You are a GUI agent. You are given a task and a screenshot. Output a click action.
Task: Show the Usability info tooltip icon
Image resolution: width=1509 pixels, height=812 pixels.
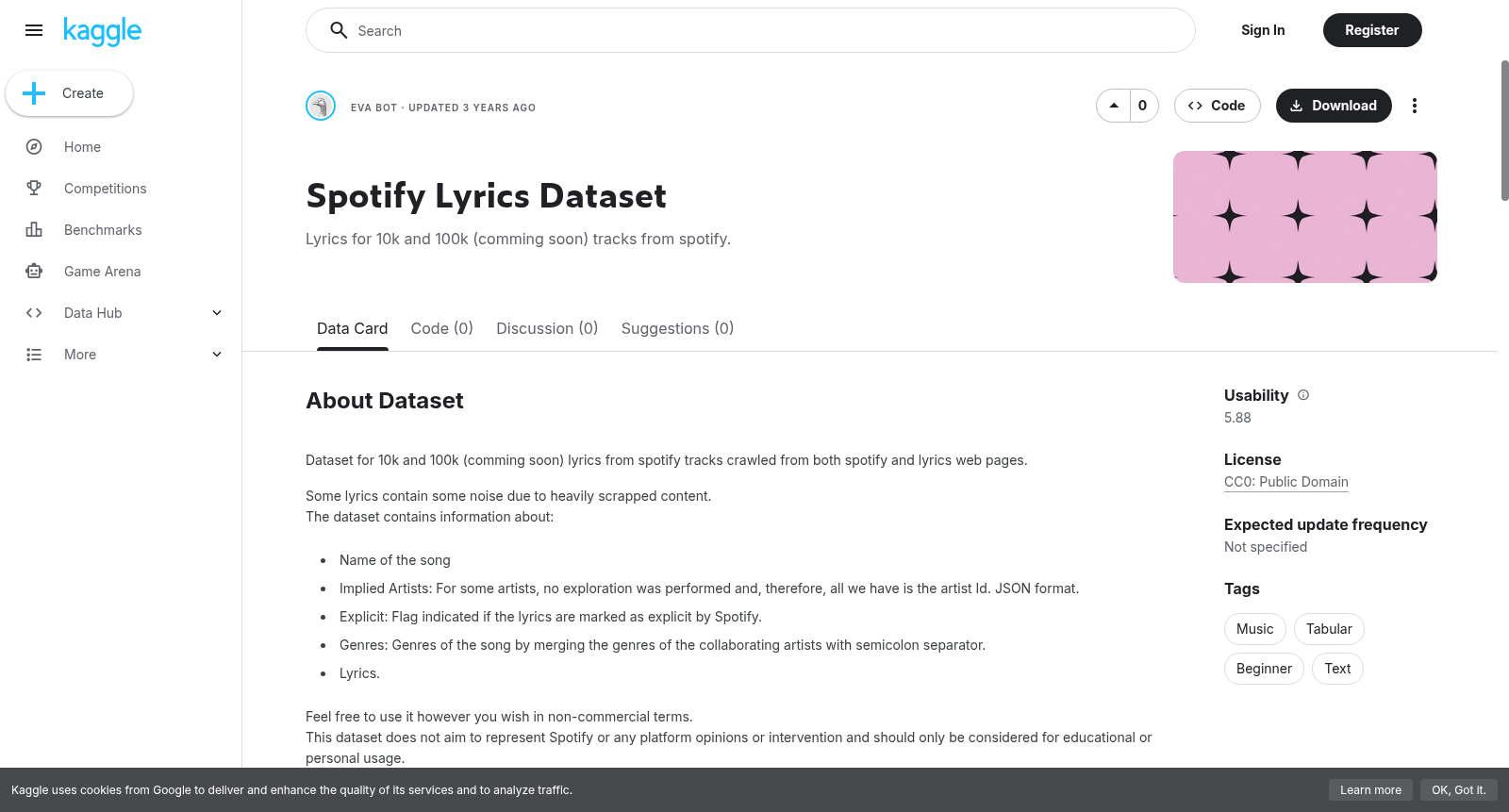[1303, 395]
